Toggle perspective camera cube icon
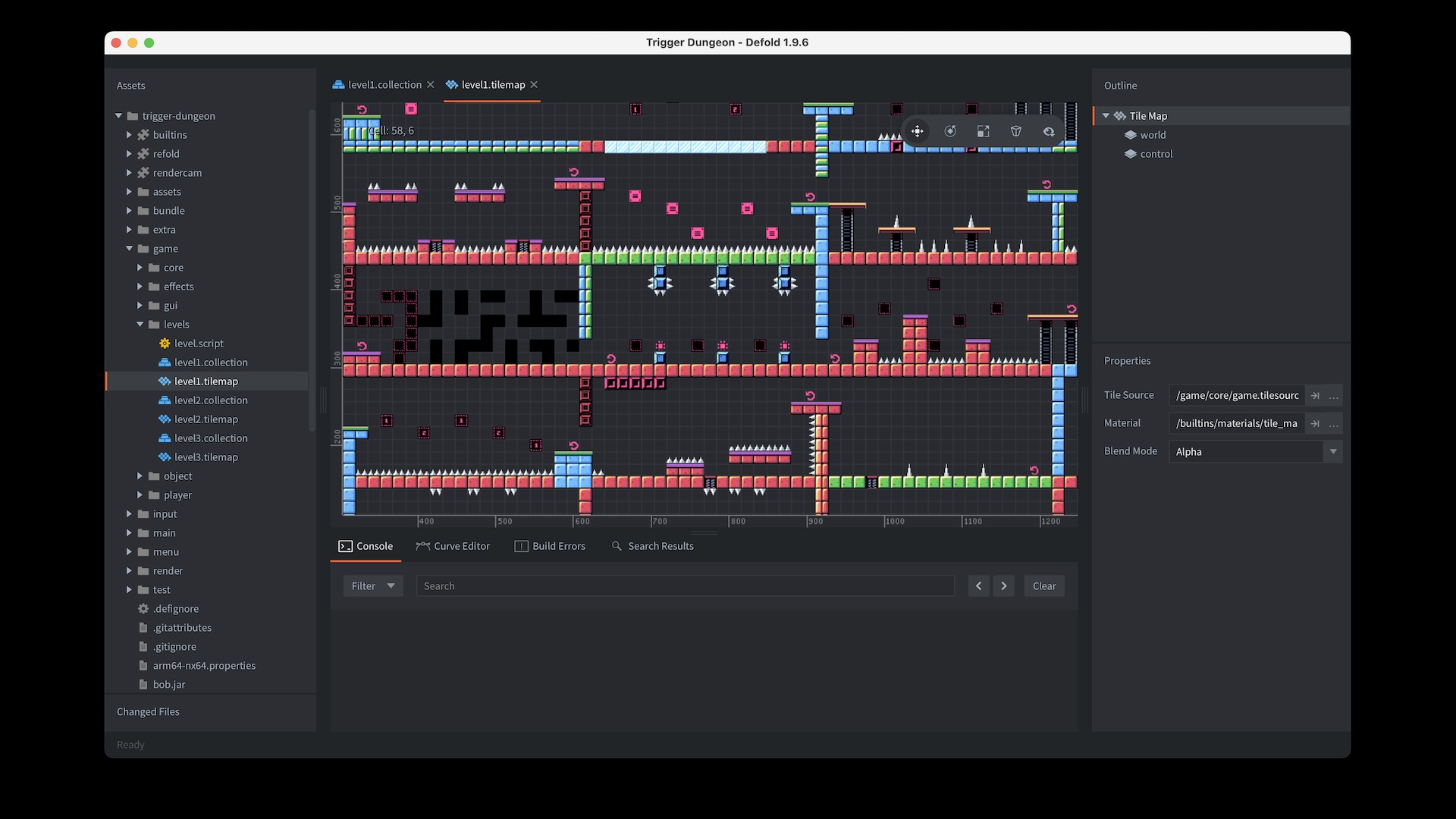 click(1016, 131)
